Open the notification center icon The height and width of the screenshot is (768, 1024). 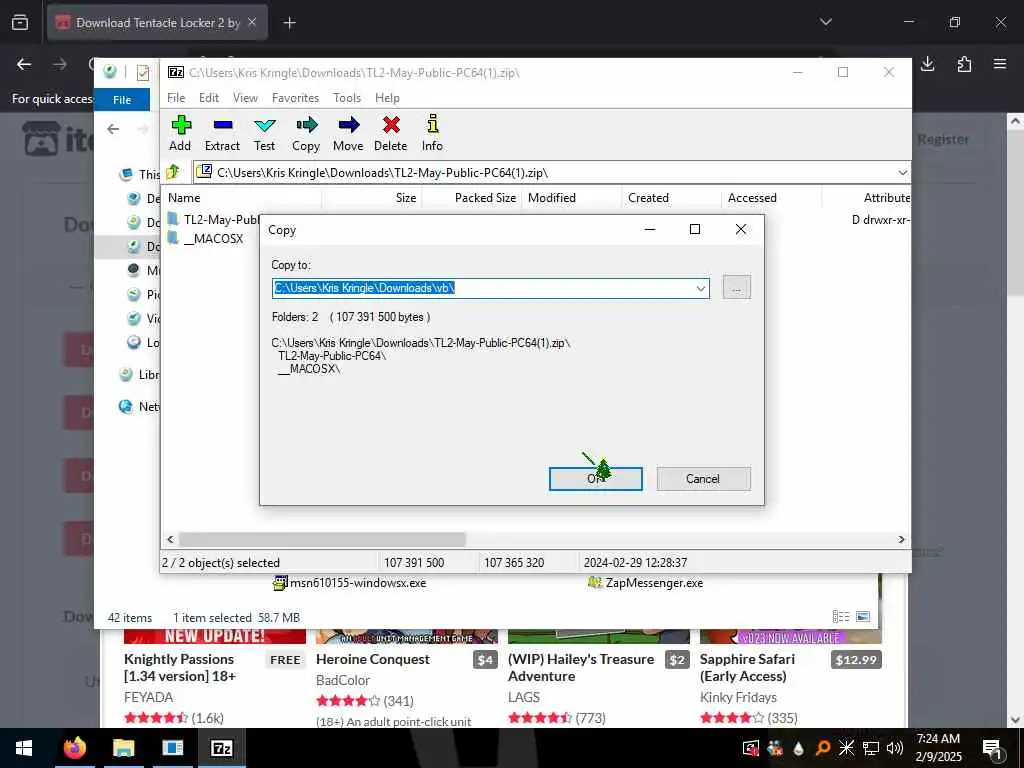pyautogui.click(x=991, y=749)
